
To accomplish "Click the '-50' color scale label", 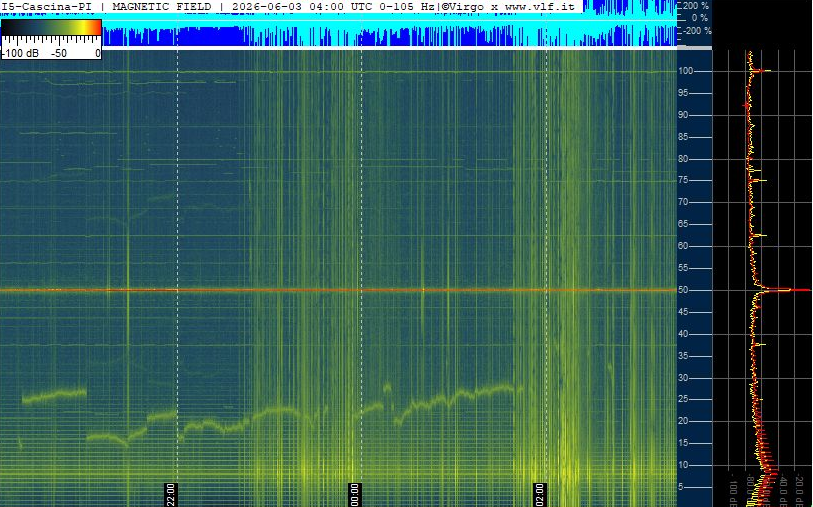I will (x=59, y=53).
